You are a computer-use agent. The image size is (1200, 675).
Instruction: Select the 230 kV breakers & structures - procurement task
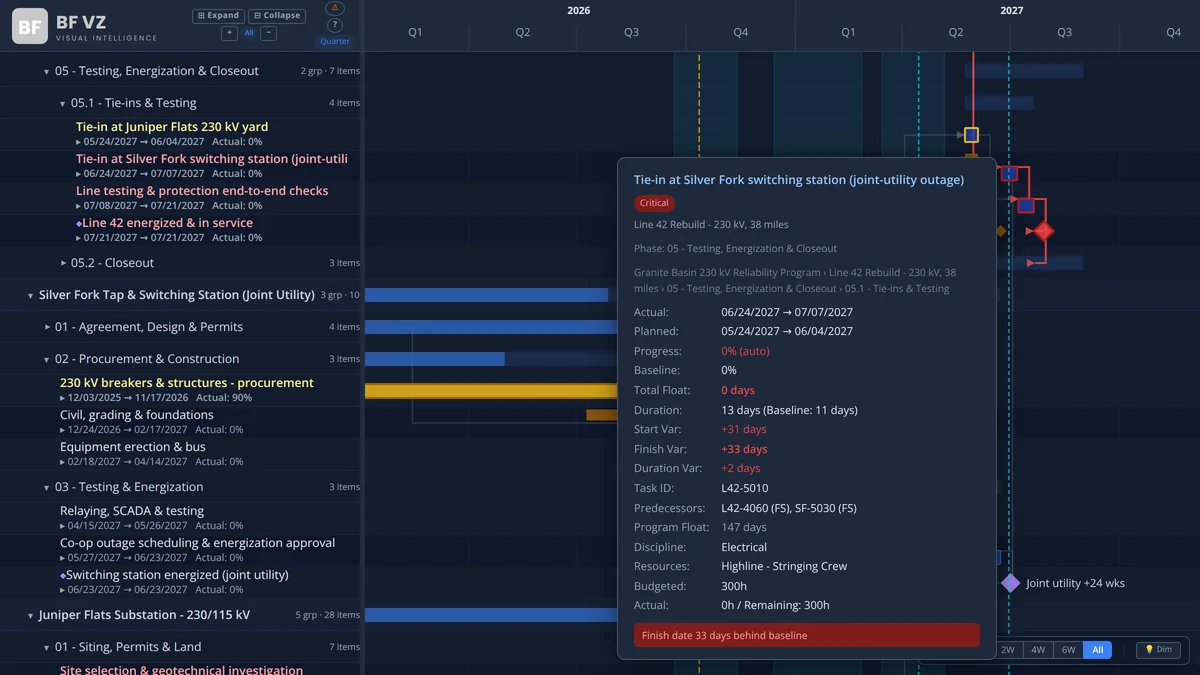tap(187, 383)
